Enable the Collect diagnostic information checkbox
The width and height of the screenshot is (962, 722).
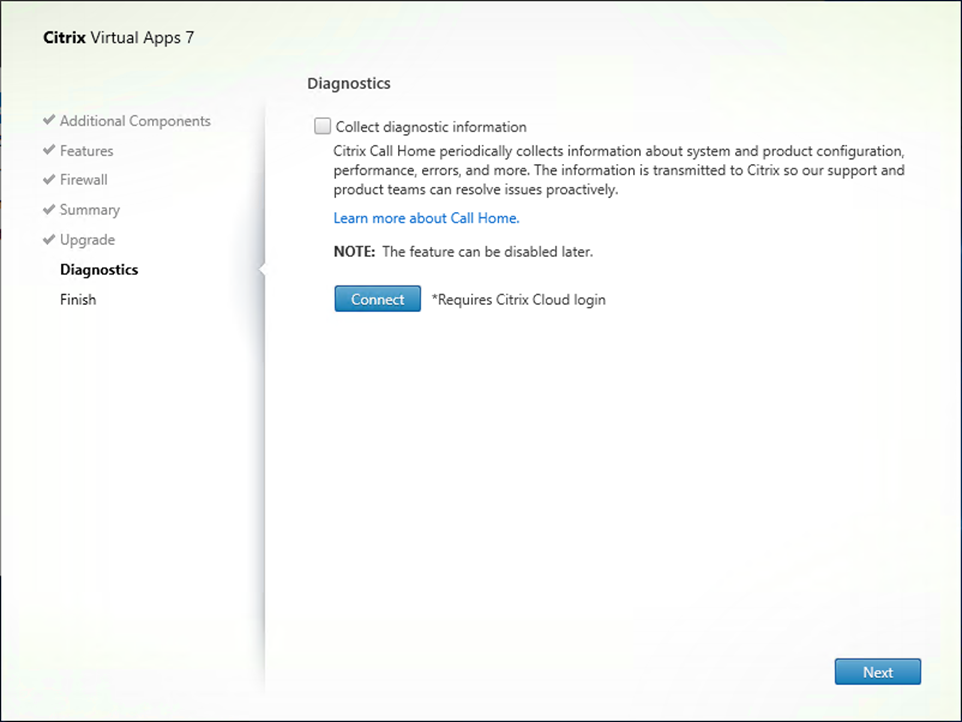pyautogui.click(x=322, y=126)
